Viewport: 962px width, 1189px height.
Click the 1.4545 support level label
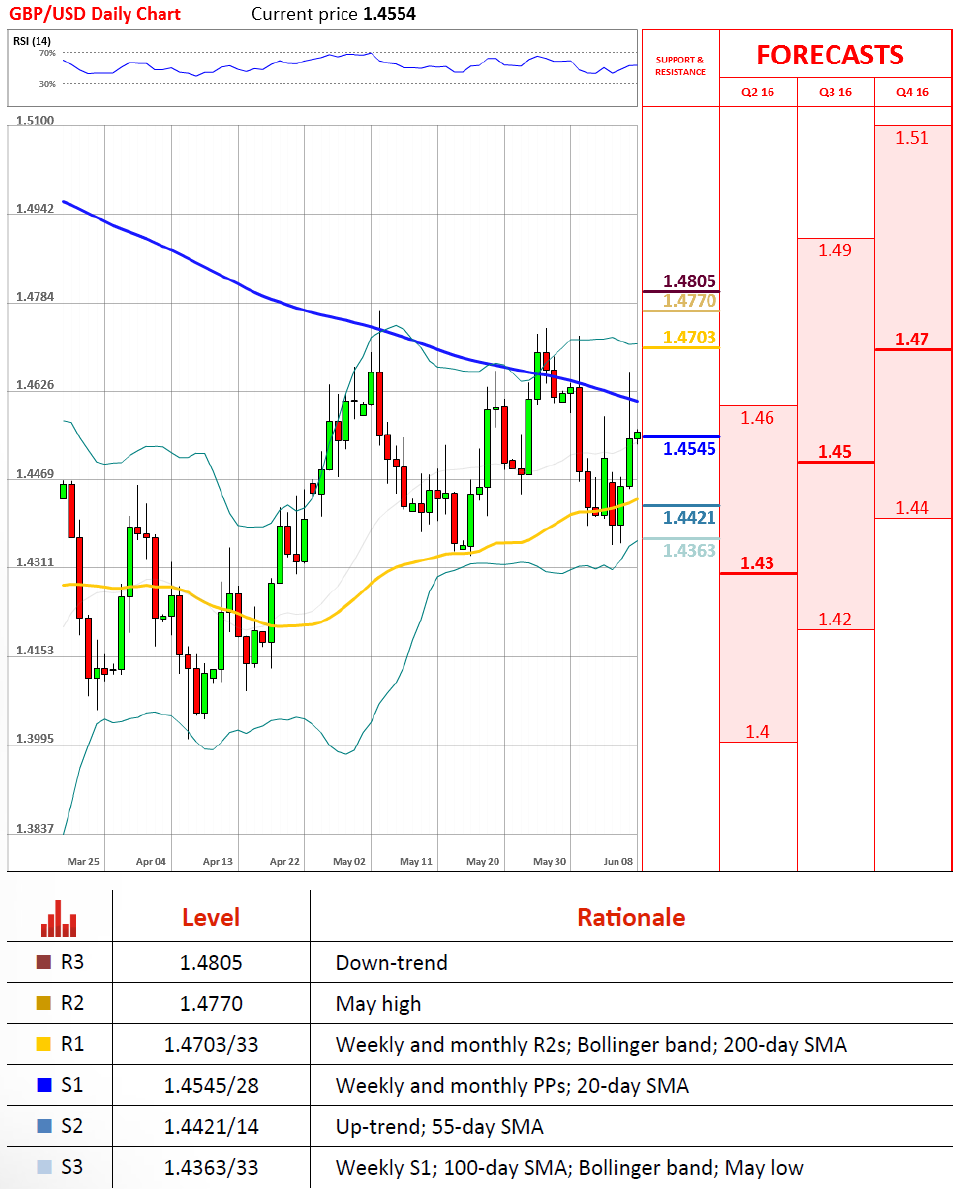coord(689,449)
